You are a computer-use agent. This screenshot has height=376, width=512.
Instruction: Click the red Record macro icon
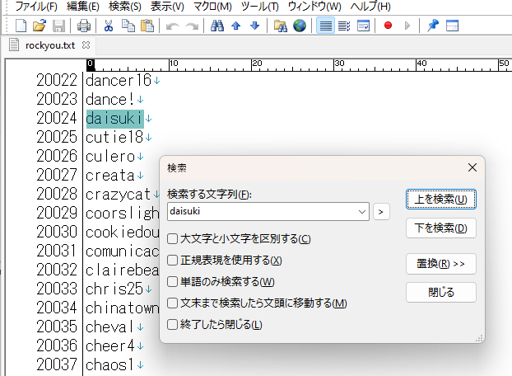click(388, 25)
